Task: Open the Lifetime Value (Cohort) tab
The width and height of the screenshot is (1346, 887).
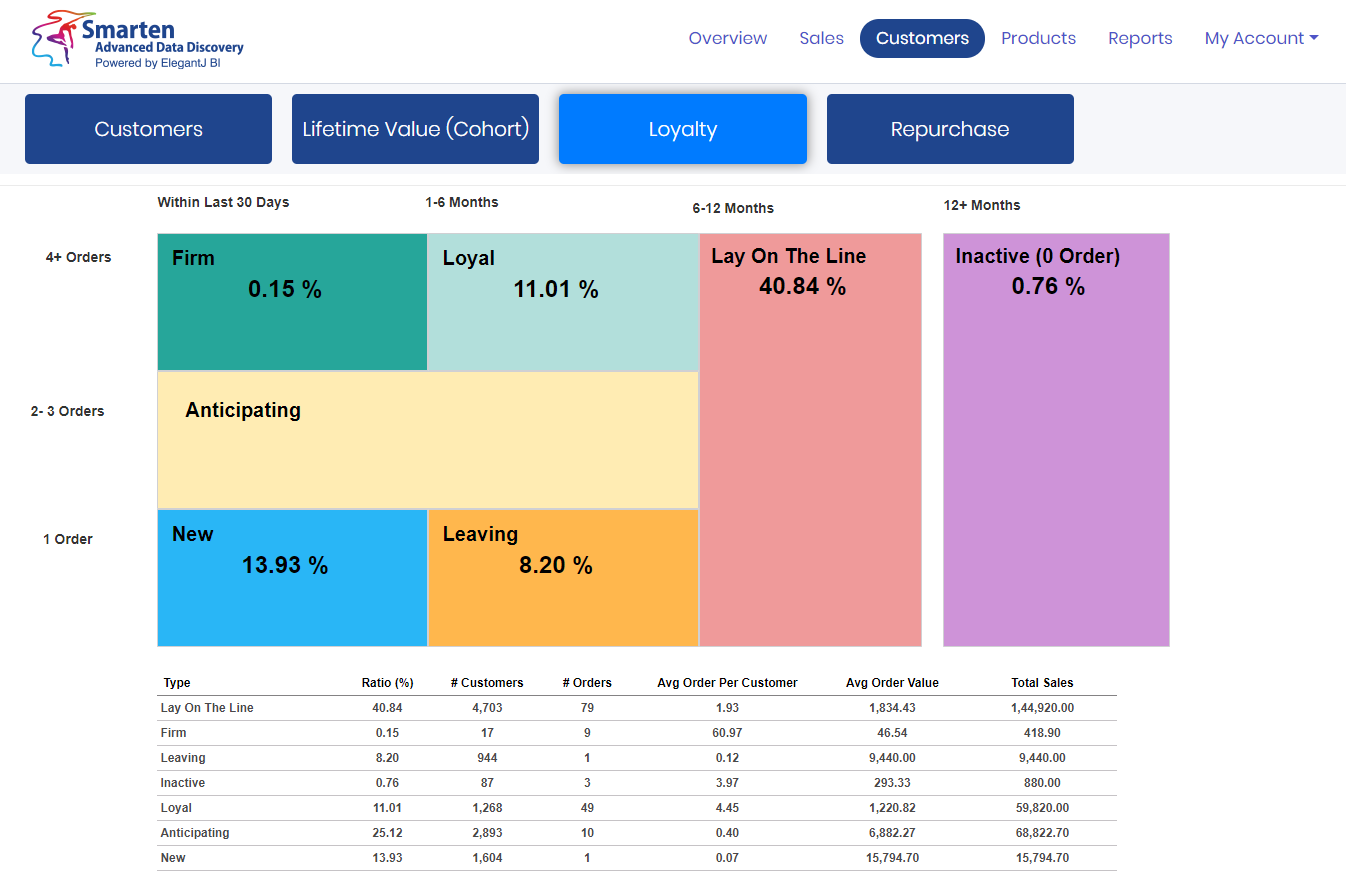Action: tap(415, 129)
